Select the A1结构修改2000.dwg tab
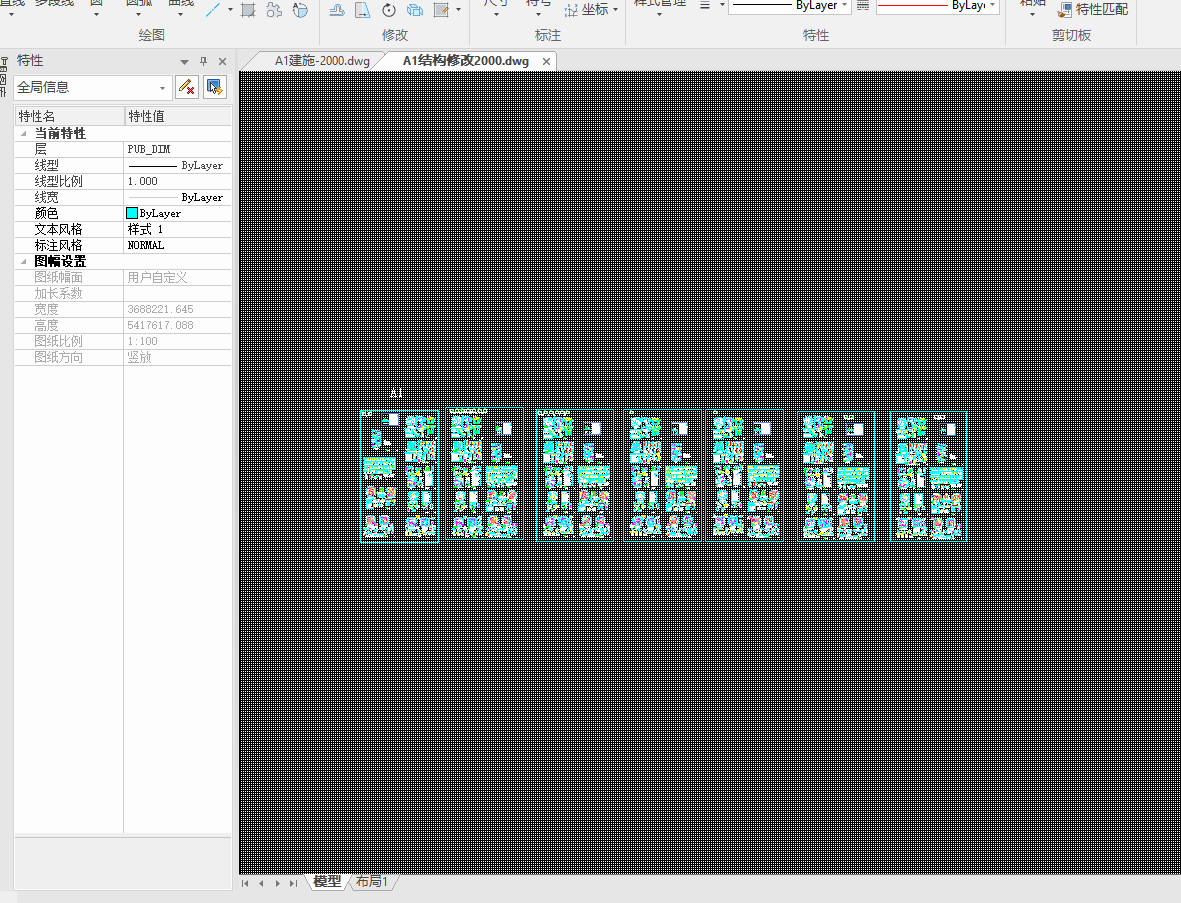1181x903 pixels. pos(465,61)
